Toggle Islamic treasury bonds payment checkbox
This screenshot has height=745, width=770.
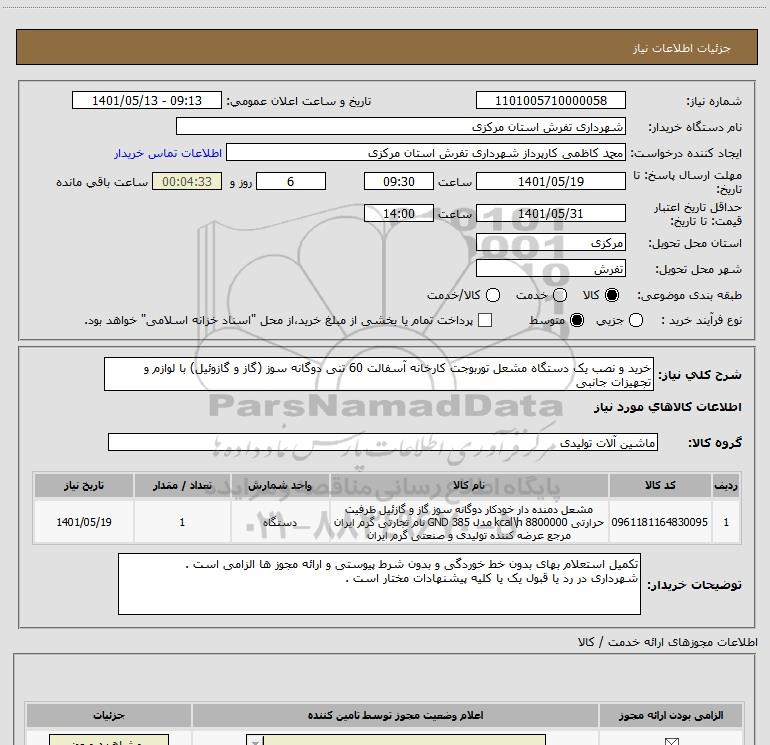tap(485, 320)
